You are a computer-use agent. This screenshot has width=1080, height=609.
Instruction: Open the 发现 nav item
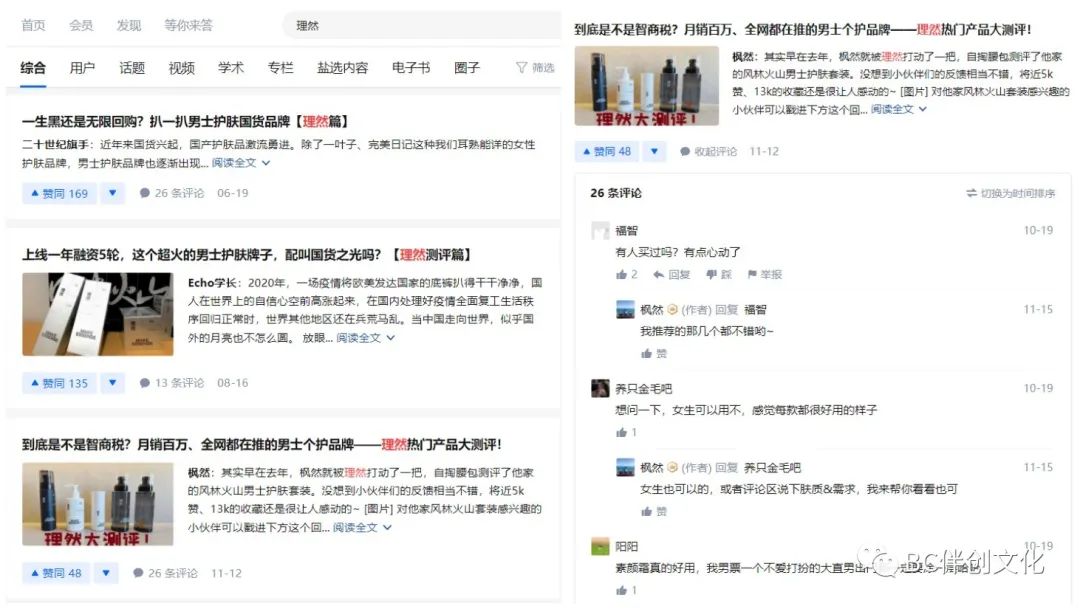pos(129,25)
